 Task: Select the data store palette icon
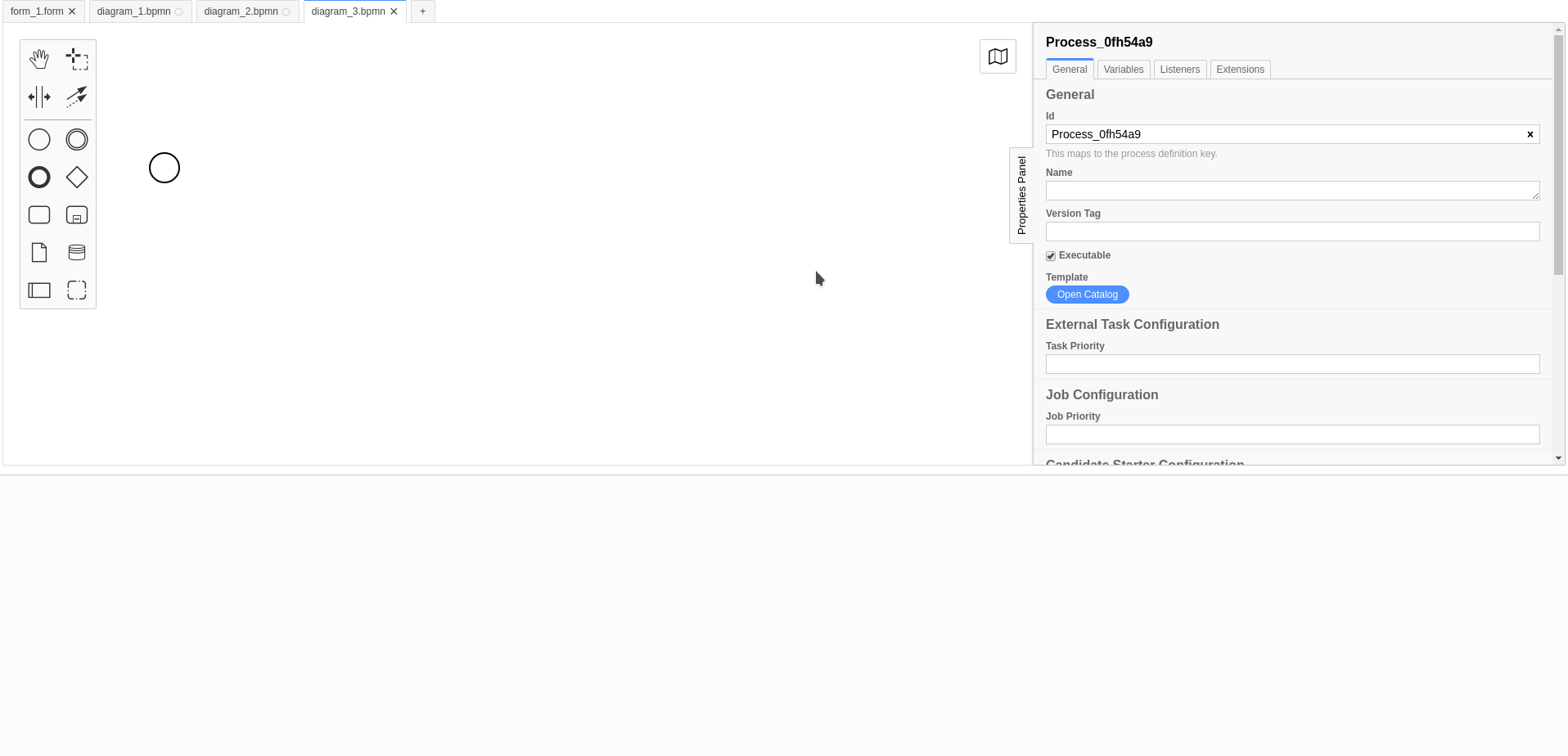click(x=76, y=252)
